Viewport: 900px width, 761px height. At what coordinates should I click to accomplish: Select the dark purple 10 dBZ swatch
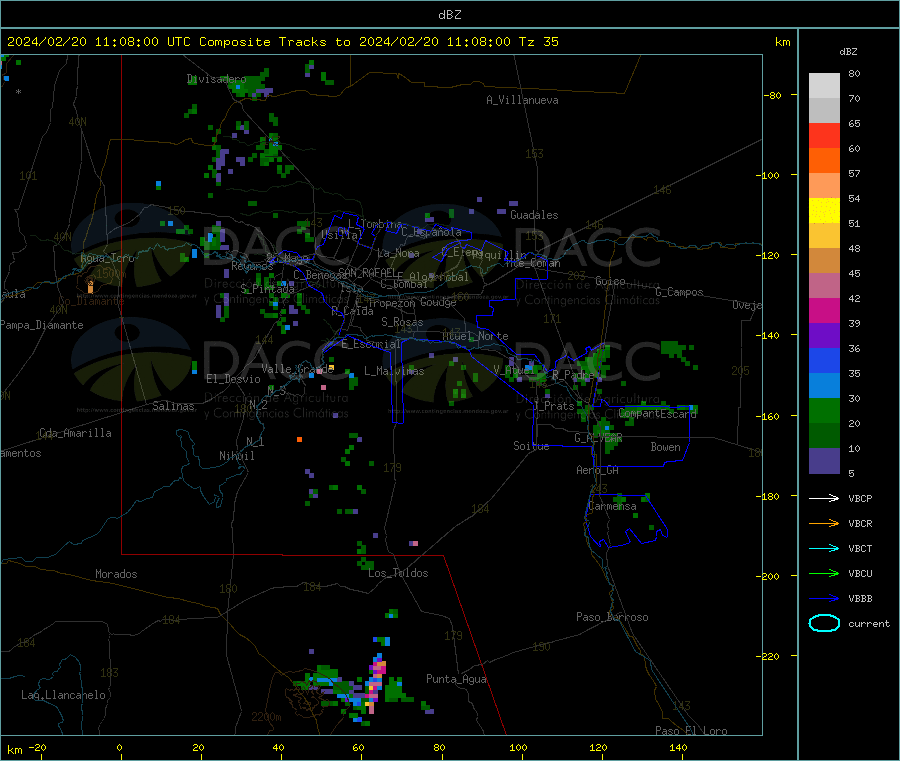[x=824, y=461]
